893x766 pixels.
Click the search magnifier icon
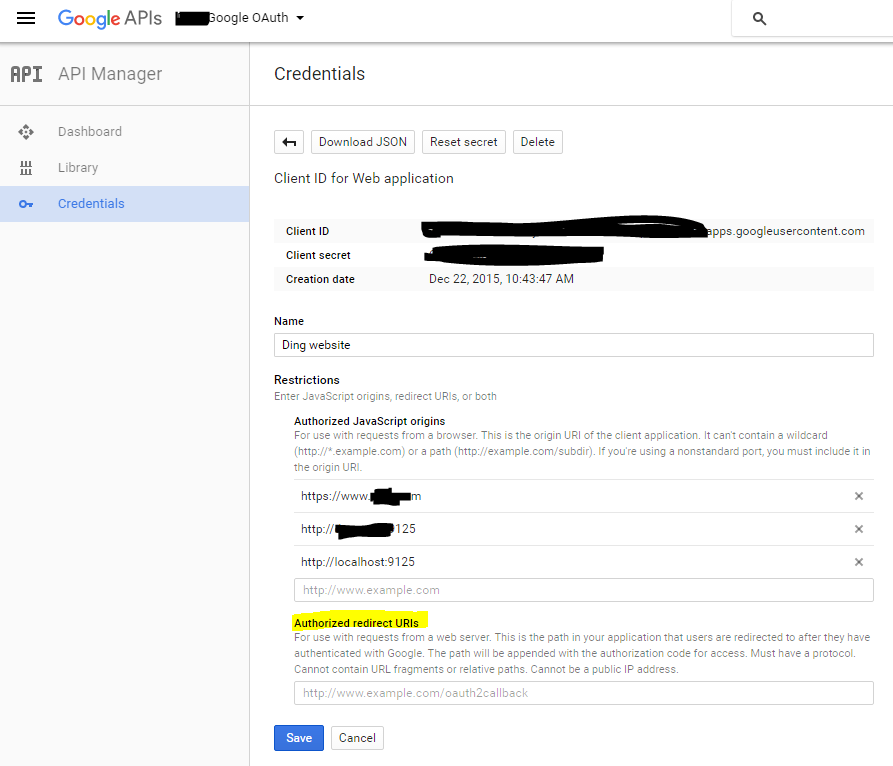(759, 18)
